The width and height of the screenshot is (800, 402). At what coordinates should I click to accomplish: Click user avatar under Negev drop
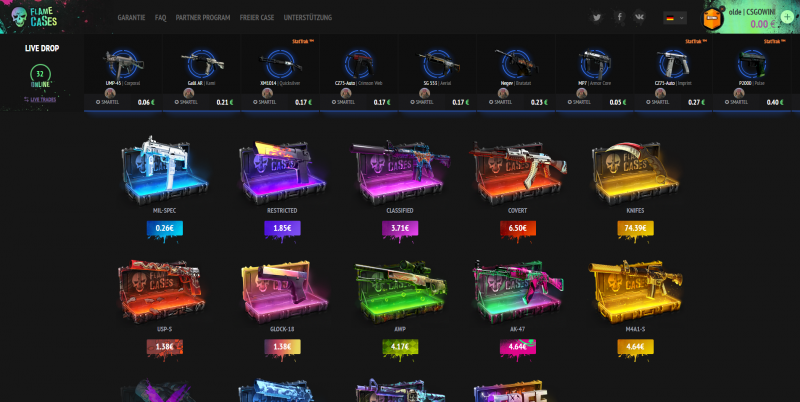(503, 93)
